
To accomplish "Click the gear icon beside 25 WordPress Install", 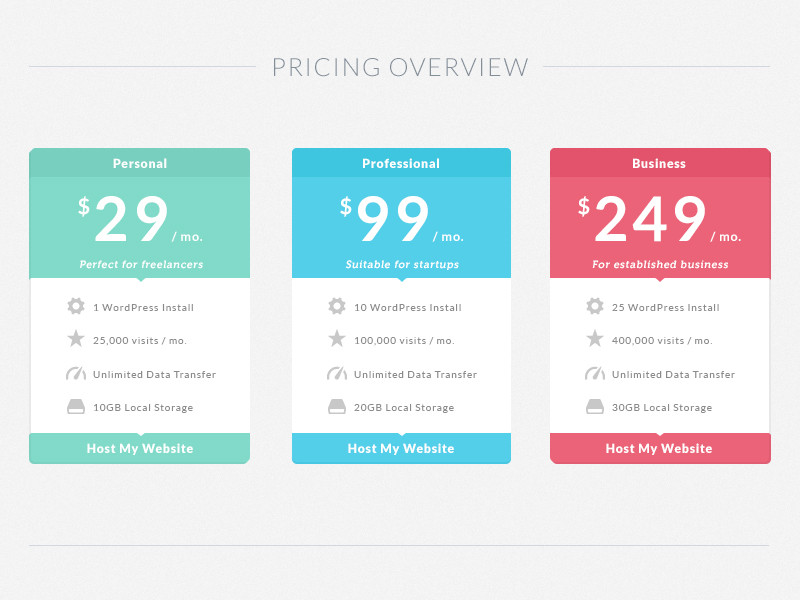I will [595, 306].
